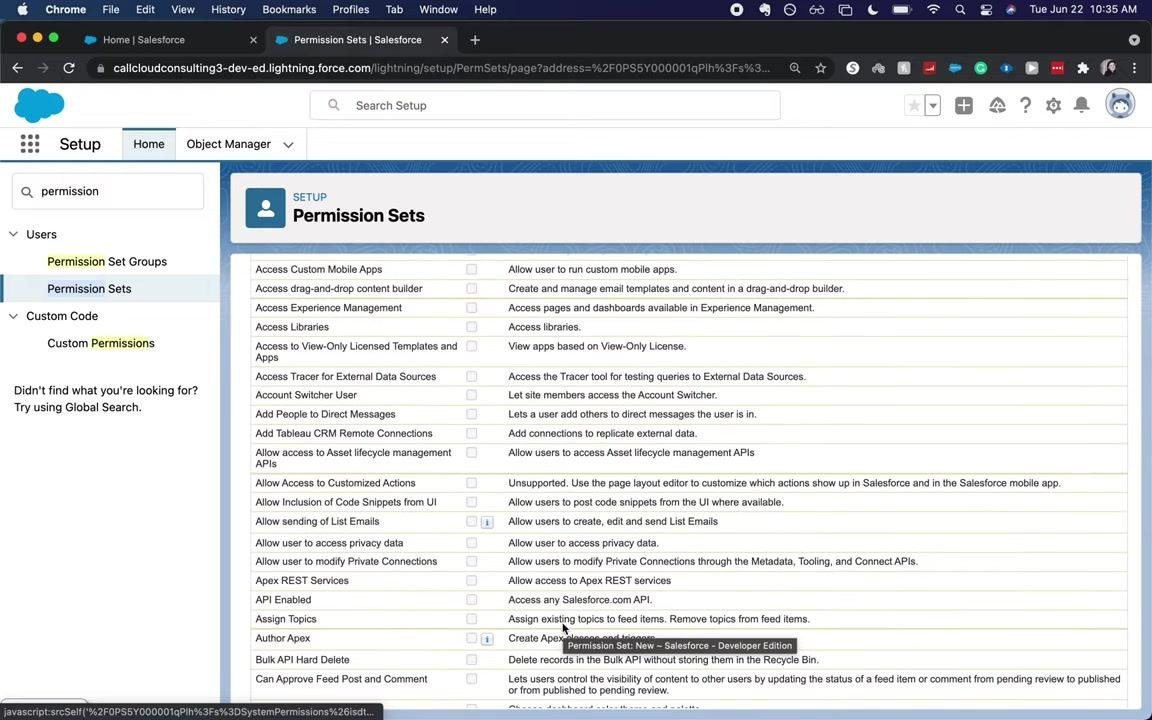The height and width of the screenshot is (720, 1152).
Task: Open the Profiles menu
Action: tap(350, 10)
